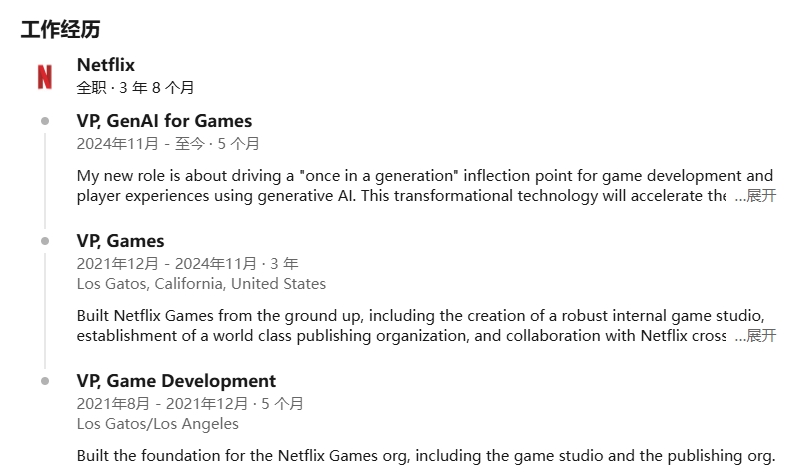
Task: Click the paragraph starting 'Built the foundation for'
Action: (x=426, y=456)
